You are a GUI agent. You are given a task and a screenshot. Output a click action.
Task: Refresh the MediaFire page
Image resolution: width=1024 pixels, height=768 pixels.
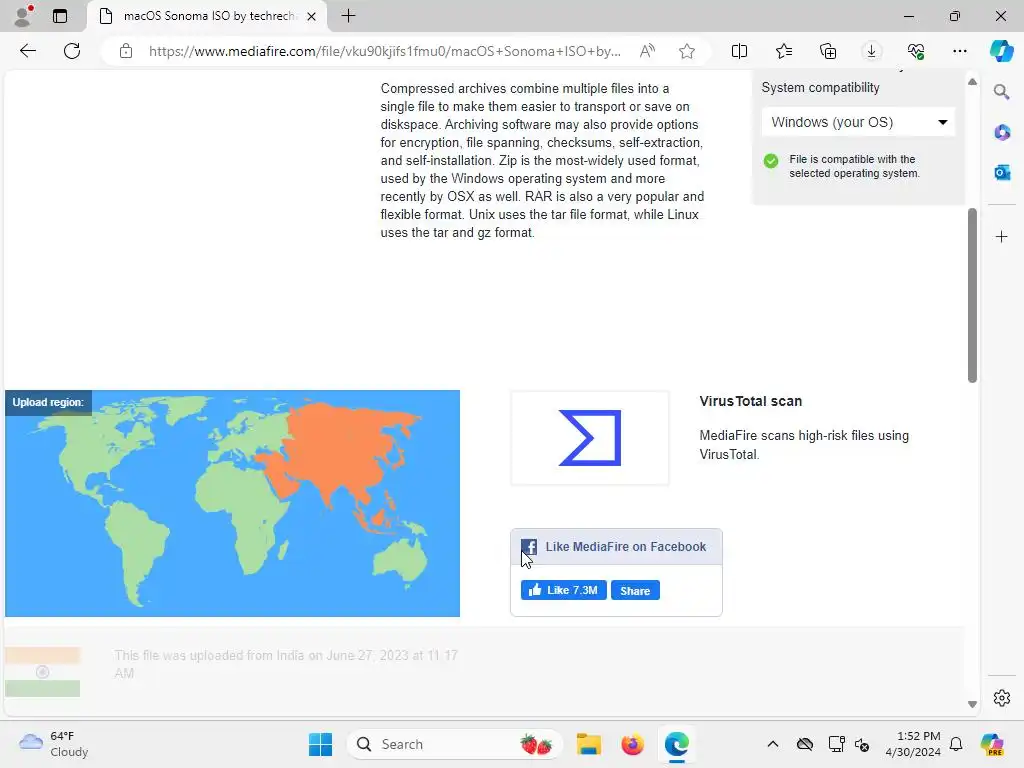click(x=72, y=51)
